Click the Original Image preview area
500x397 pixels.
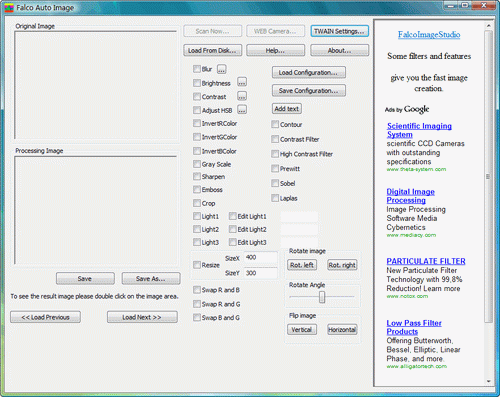[x=95, y=85]
